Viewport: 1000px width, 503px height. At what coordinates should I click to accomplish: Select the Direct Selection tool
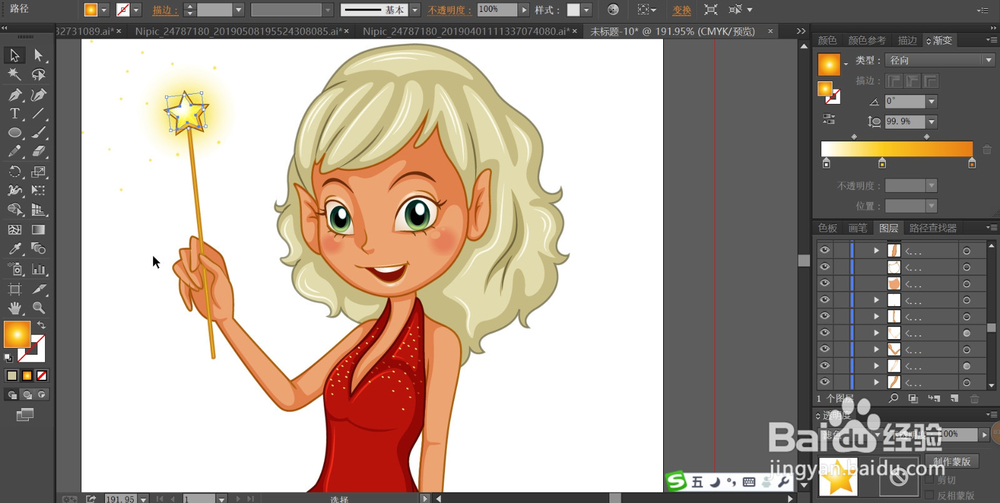[38, 55]
